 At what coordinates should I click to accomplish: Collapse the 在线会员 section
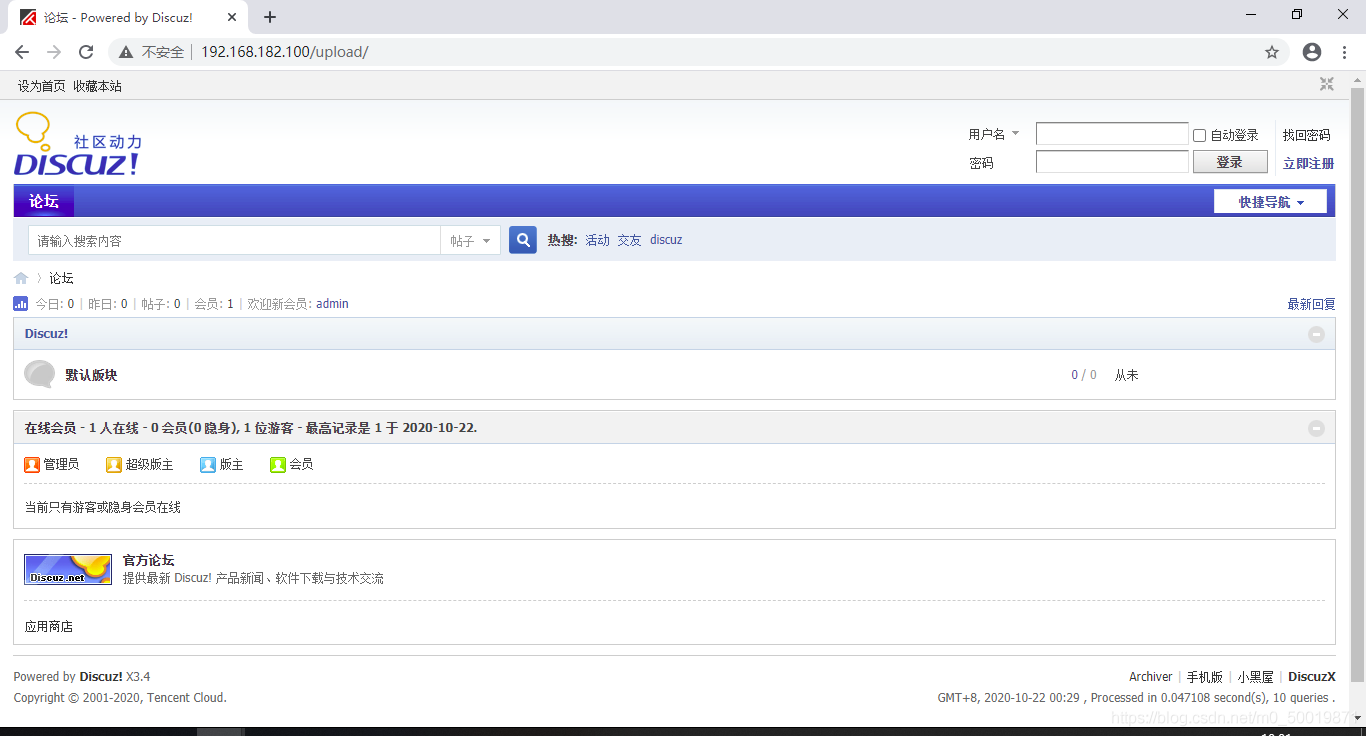(1316, 428)
